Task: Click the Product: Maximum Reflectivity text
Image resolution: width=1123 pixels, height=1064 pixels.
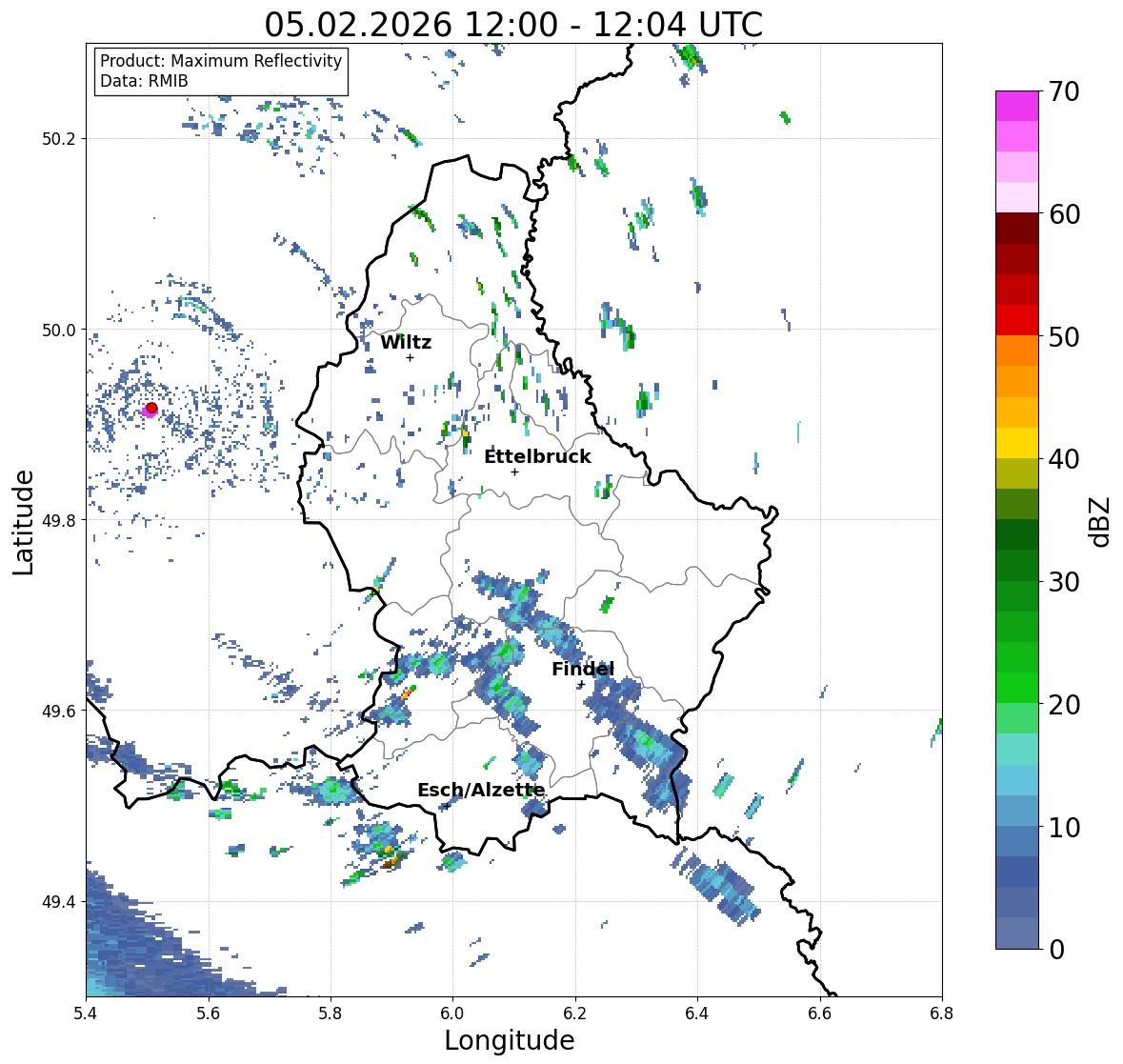Action: coord(221,61)
